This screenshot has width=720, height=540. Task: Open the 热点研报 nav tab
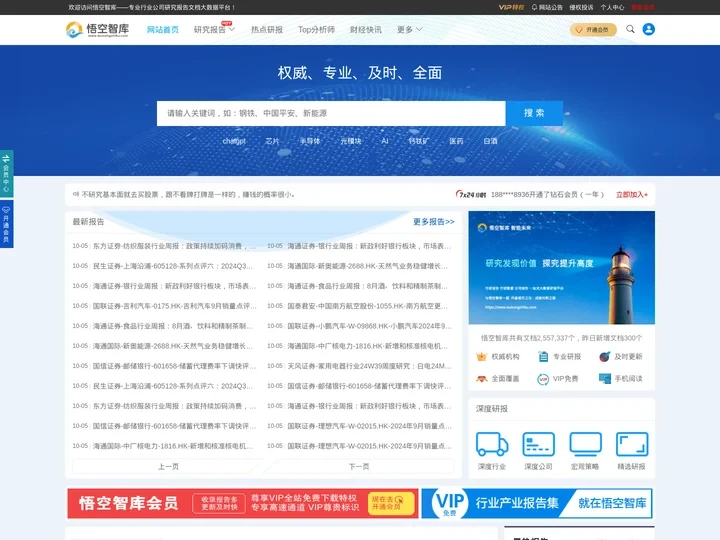click(267, 30)
